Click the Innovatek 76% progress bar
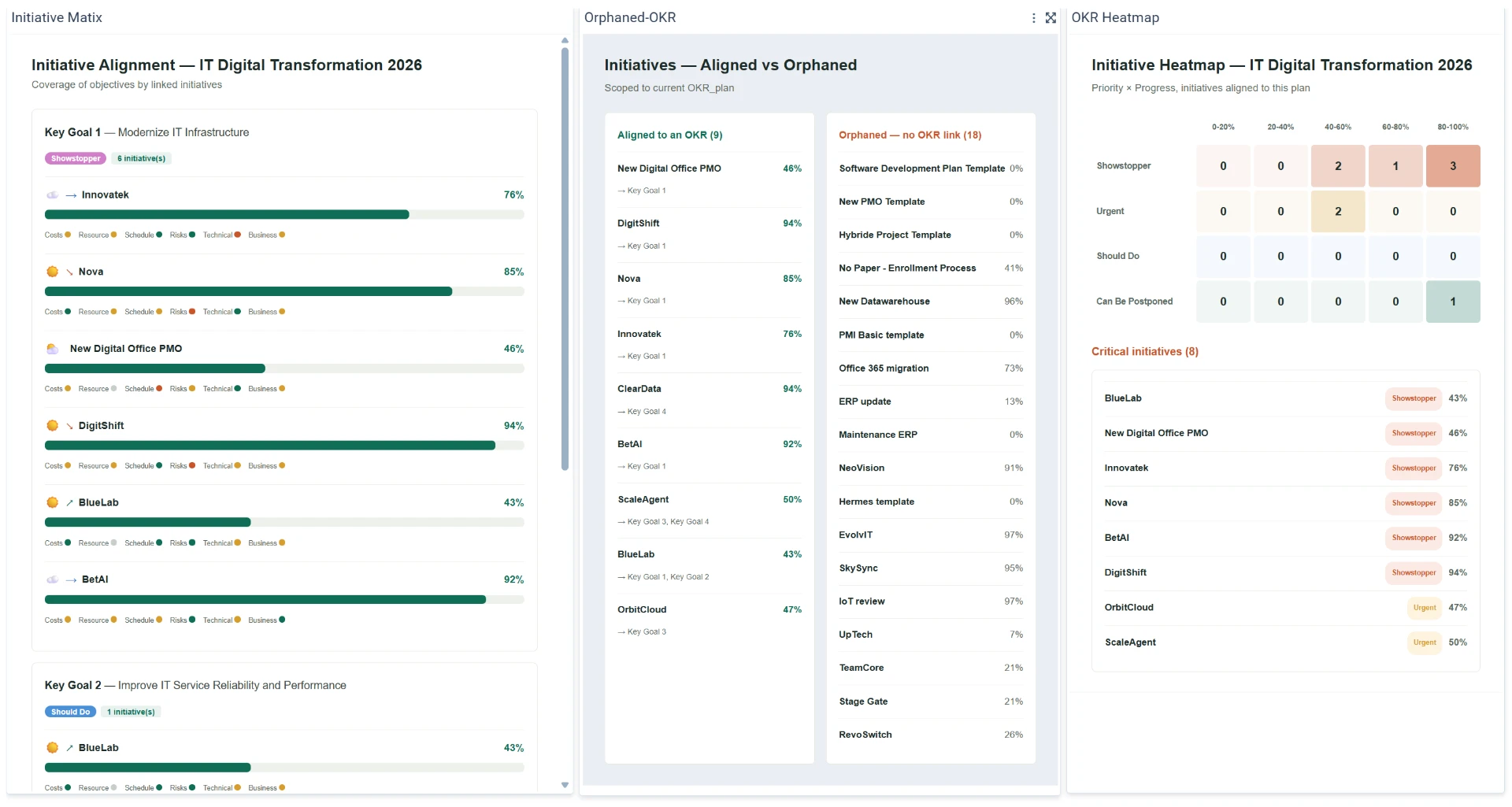Viewport: 1512px width, 807px height. click(x=284, y=215)
